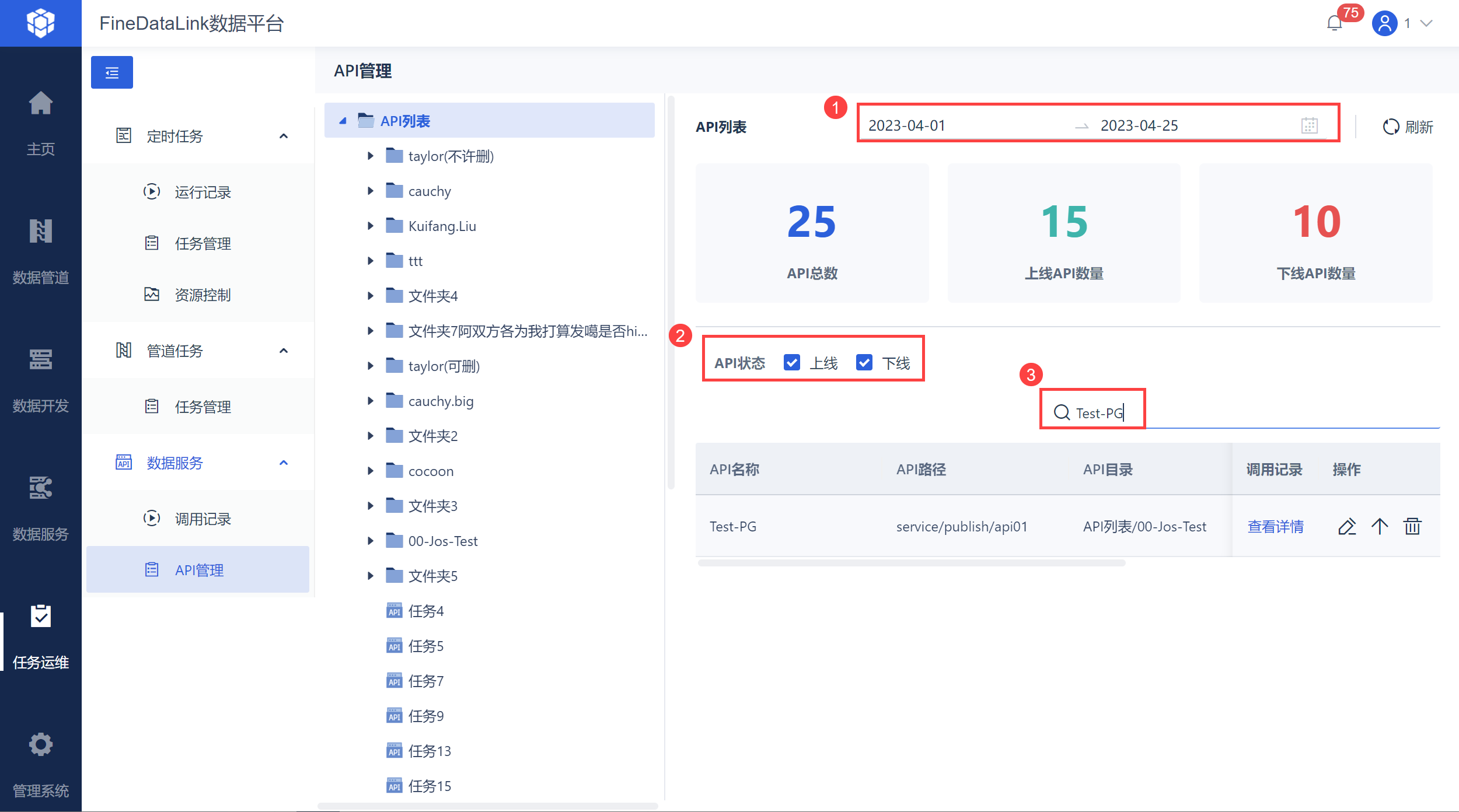Click the 上线API数量 card showing 15
Screen dimensions: 1459x812
[1064, 233]
